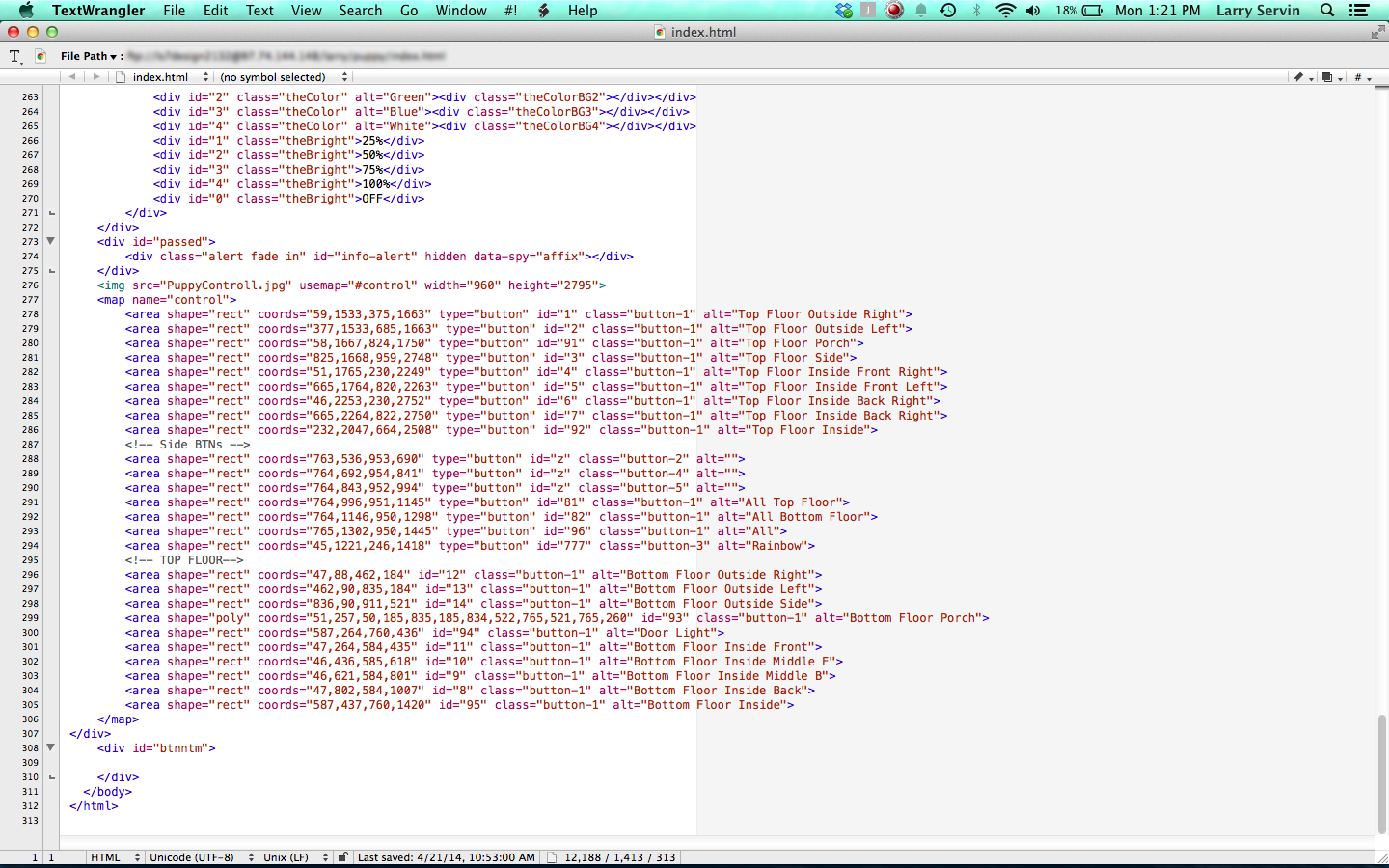Click the Door Light area line 300
This screenshot has height=868, width=1389.
424,633
